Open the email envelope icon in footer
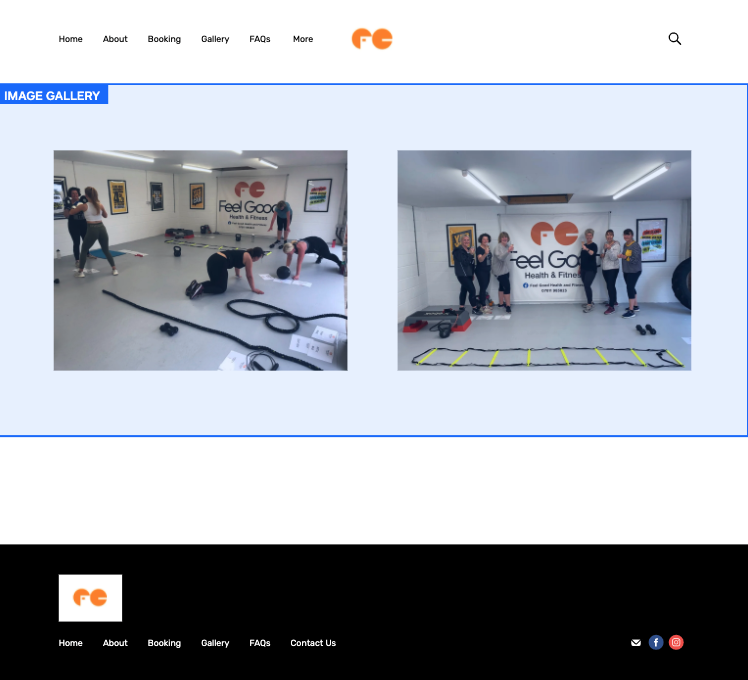Image resolution: width=748 pixels, height=680 pixels. (636, 643)
